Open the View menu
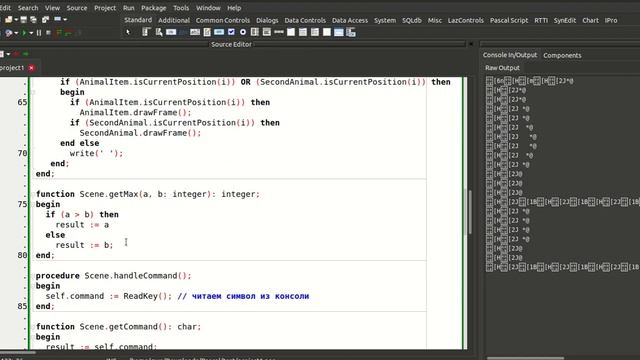This screenshot has width=640, height=360. click(52, 8)
